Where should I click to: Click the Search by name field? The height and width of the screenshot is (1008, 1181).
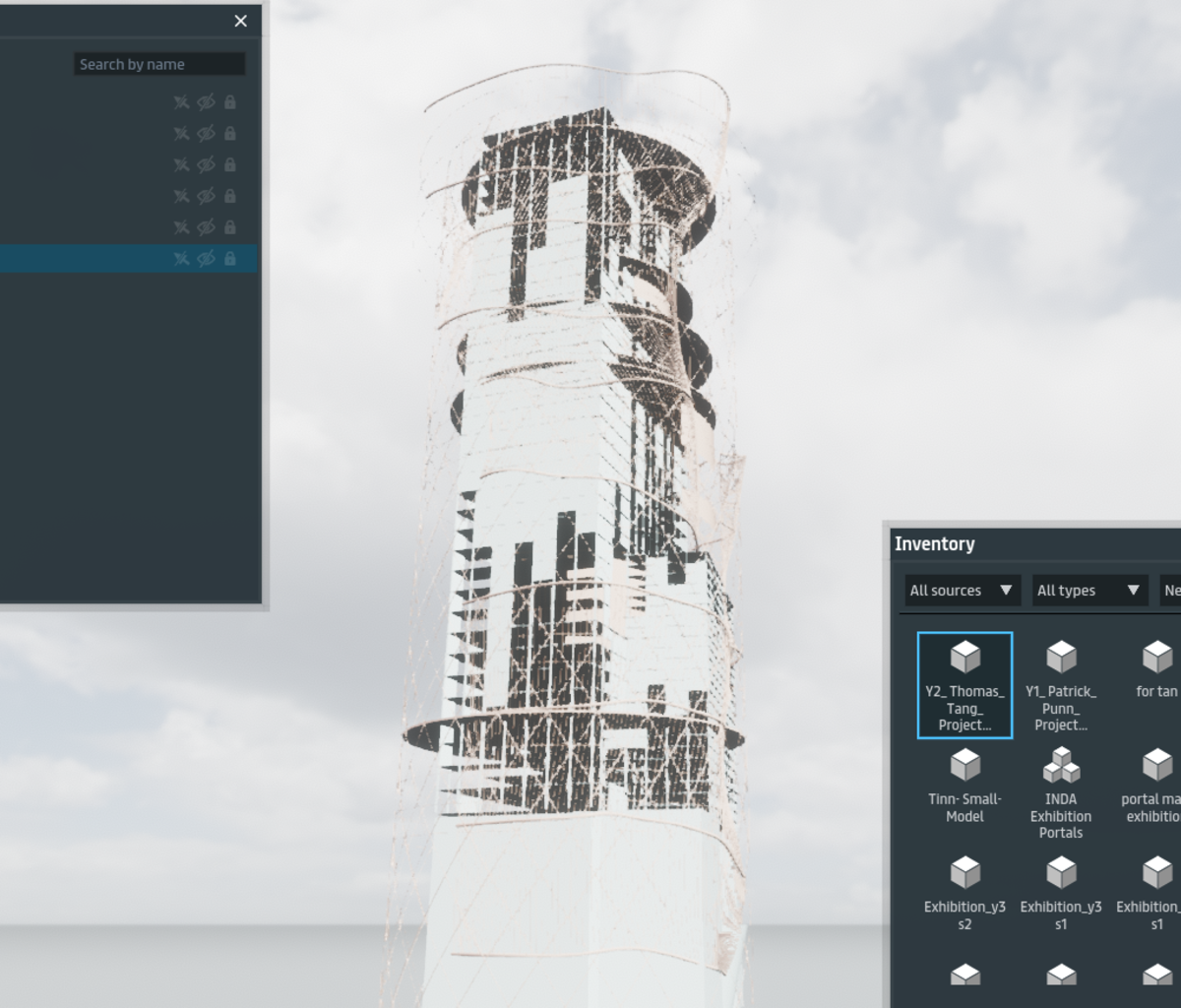tap(159, 65)
